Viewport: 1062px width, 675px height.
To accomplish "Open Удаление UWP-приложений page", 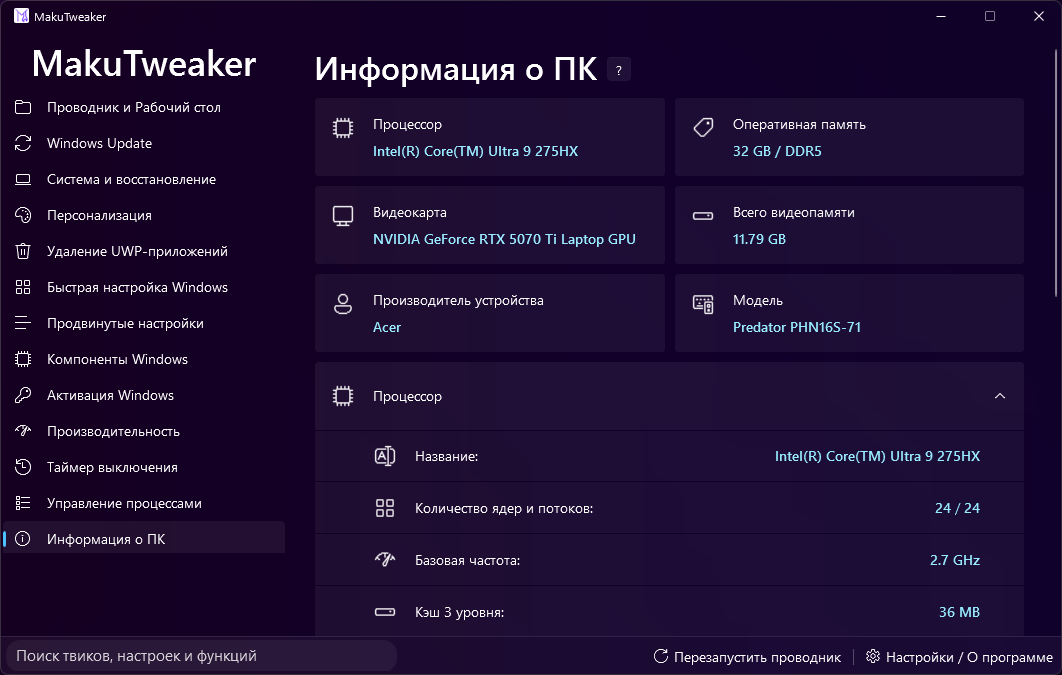I will (144, 251).
